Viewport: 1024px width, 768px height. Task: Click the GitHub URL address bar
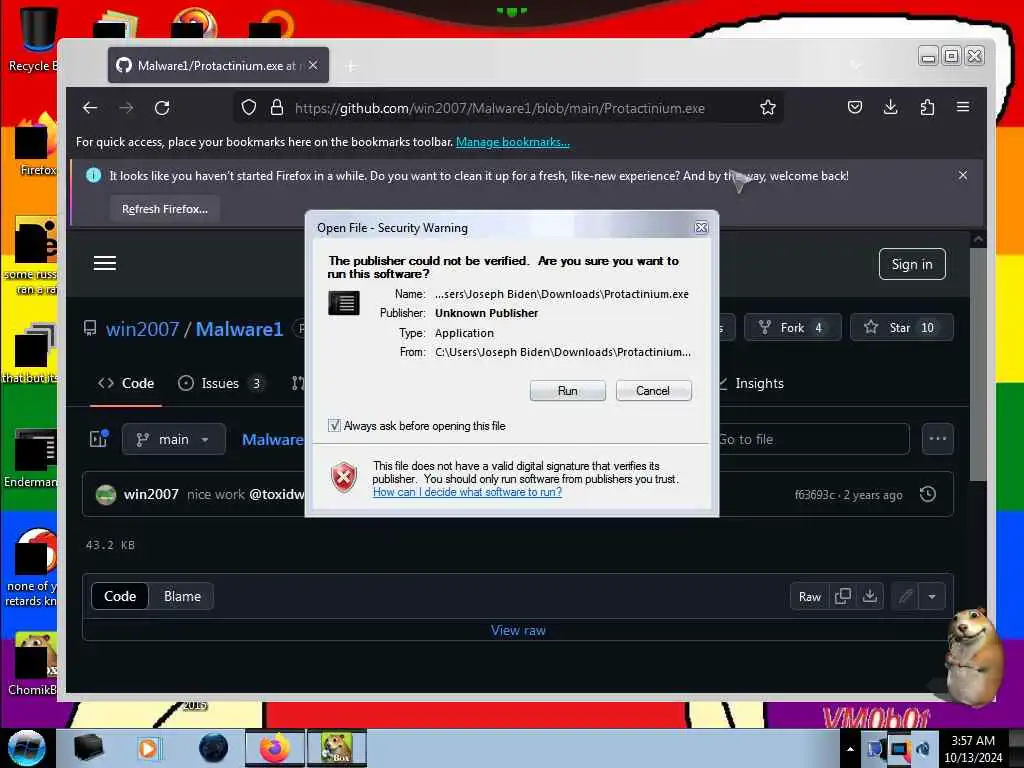[500, 108]
